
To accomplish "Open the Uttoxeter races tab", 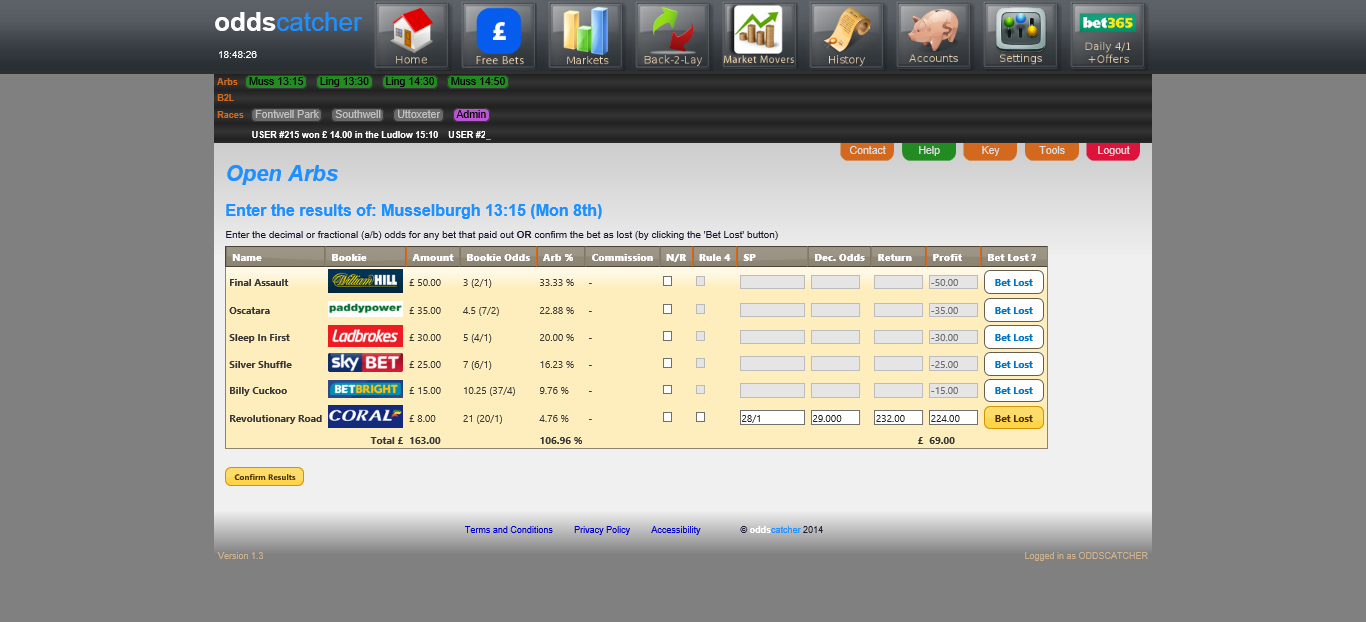I will pos(418,115).
